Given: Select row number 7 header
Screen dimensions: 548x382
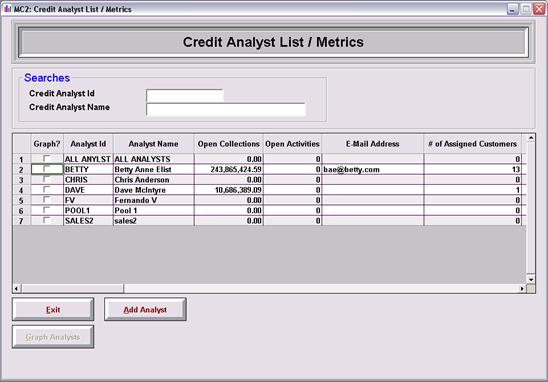Looking at the screenshot, I should (22, 221).
